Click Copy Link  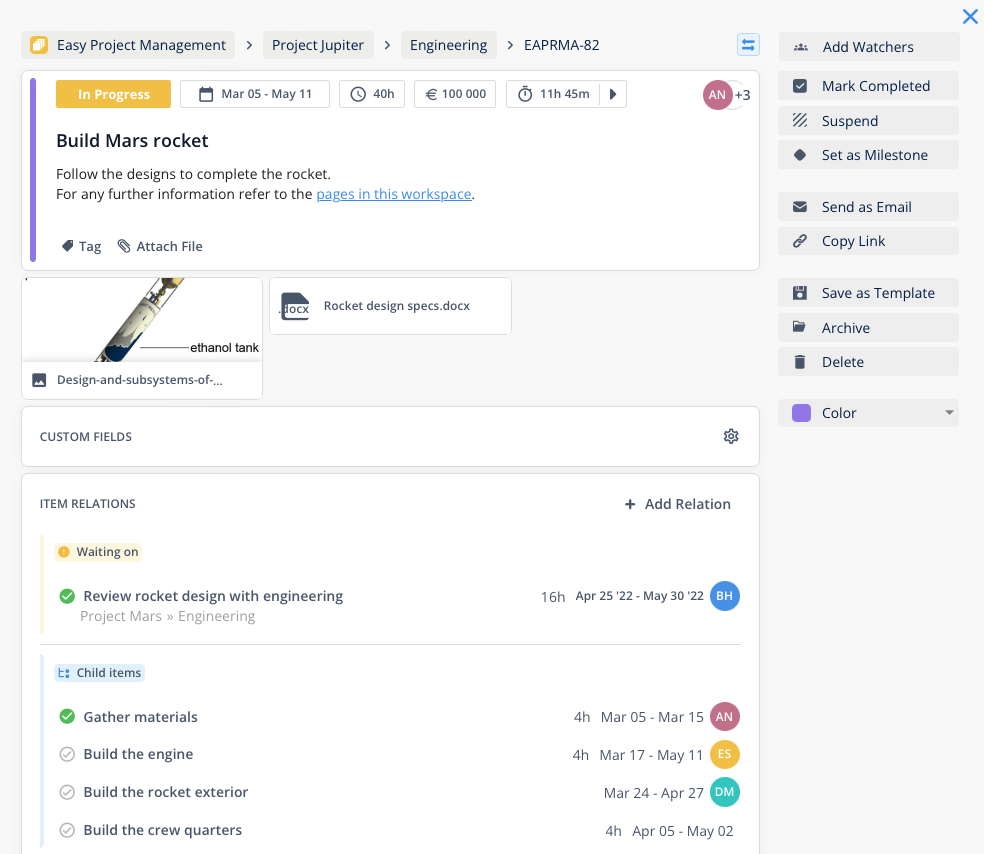[869, 241]
